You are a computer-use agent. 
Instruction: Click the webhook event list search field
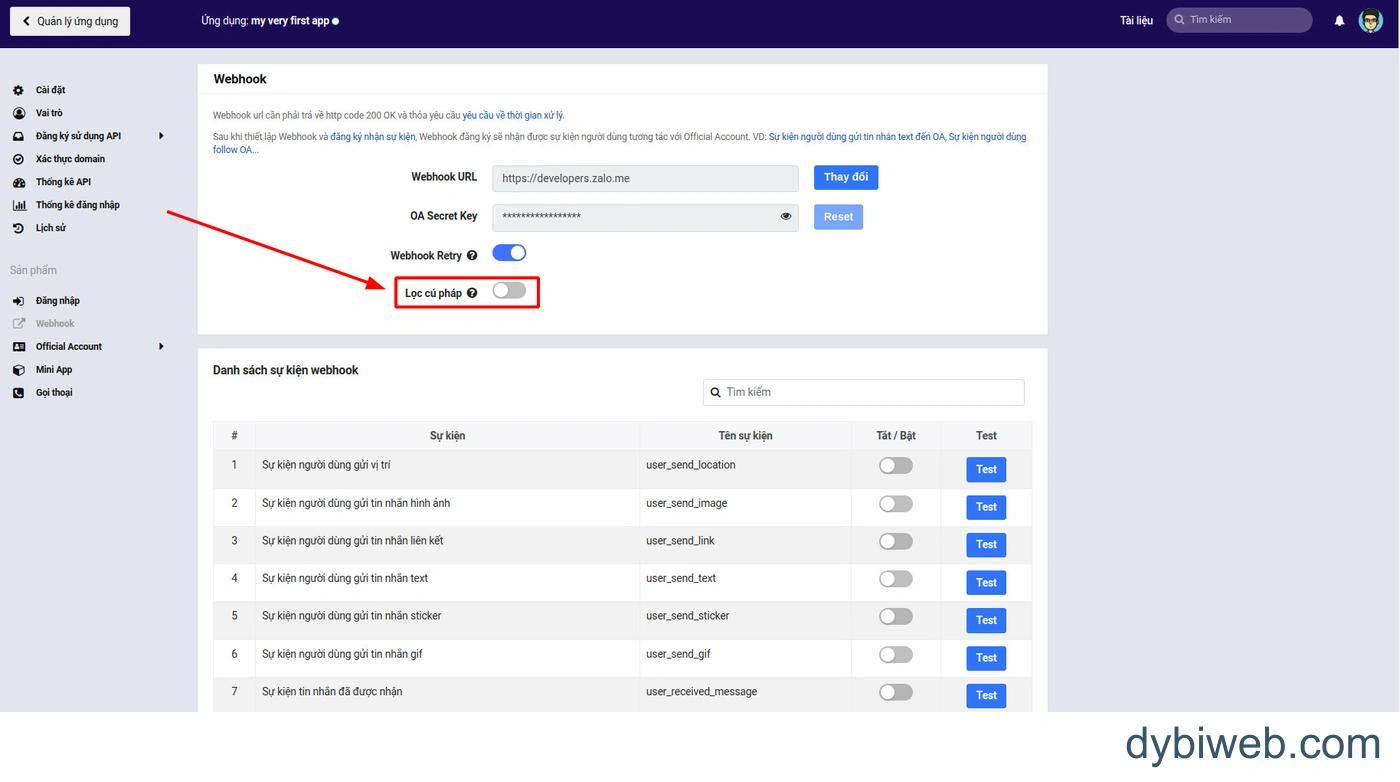click(x=864, y=392)
